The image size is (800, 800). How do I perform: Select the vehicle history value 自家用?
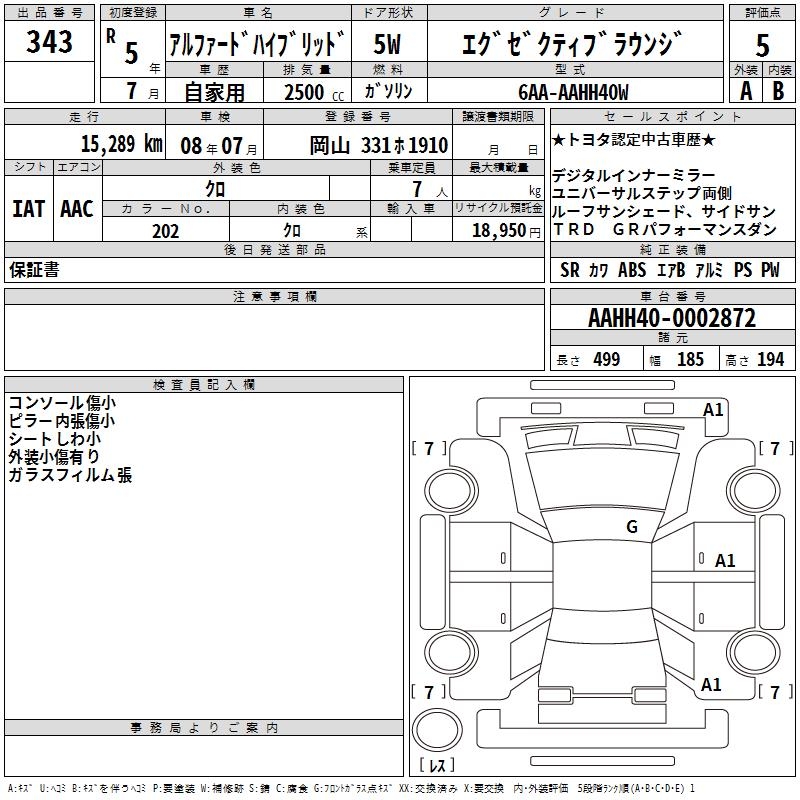coord(214,92)
